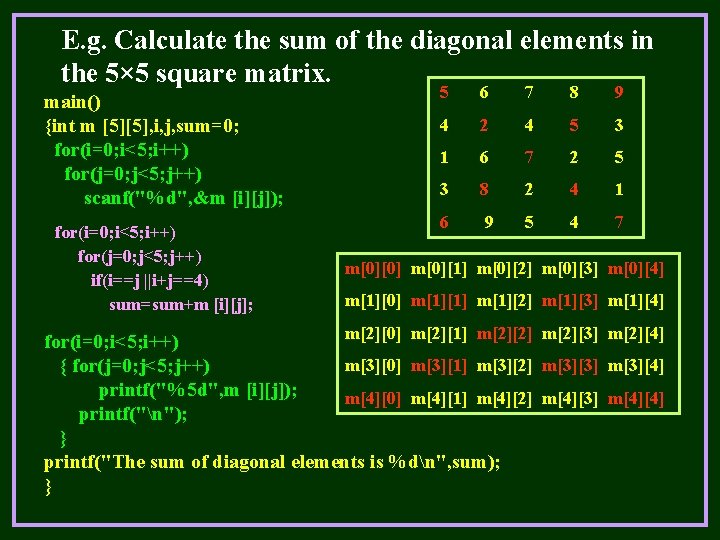
Task: Click the red m[0][4] label
Action: coord(636,269)
